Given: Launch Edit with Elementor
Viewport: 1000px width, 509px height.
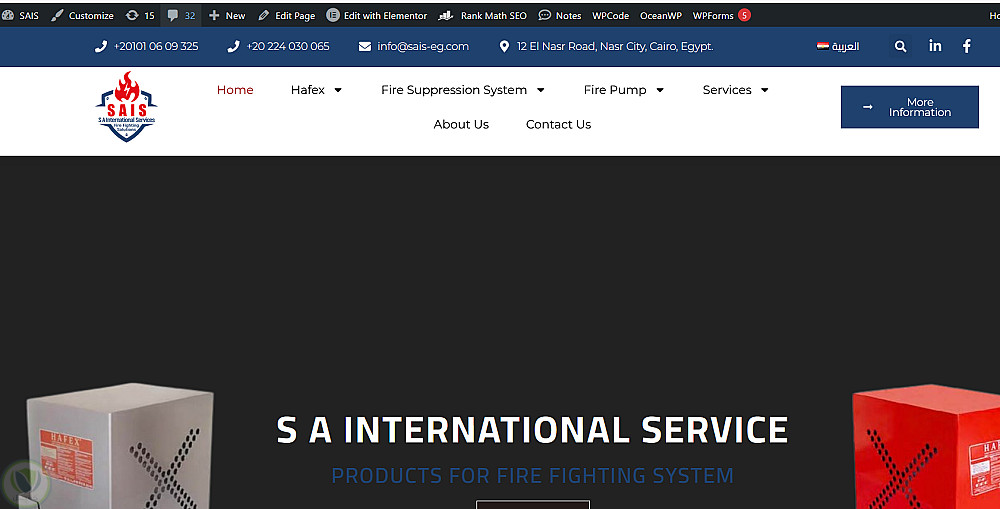Looking at the screenshot, I should pyautogui.click(x=377, y=15).
